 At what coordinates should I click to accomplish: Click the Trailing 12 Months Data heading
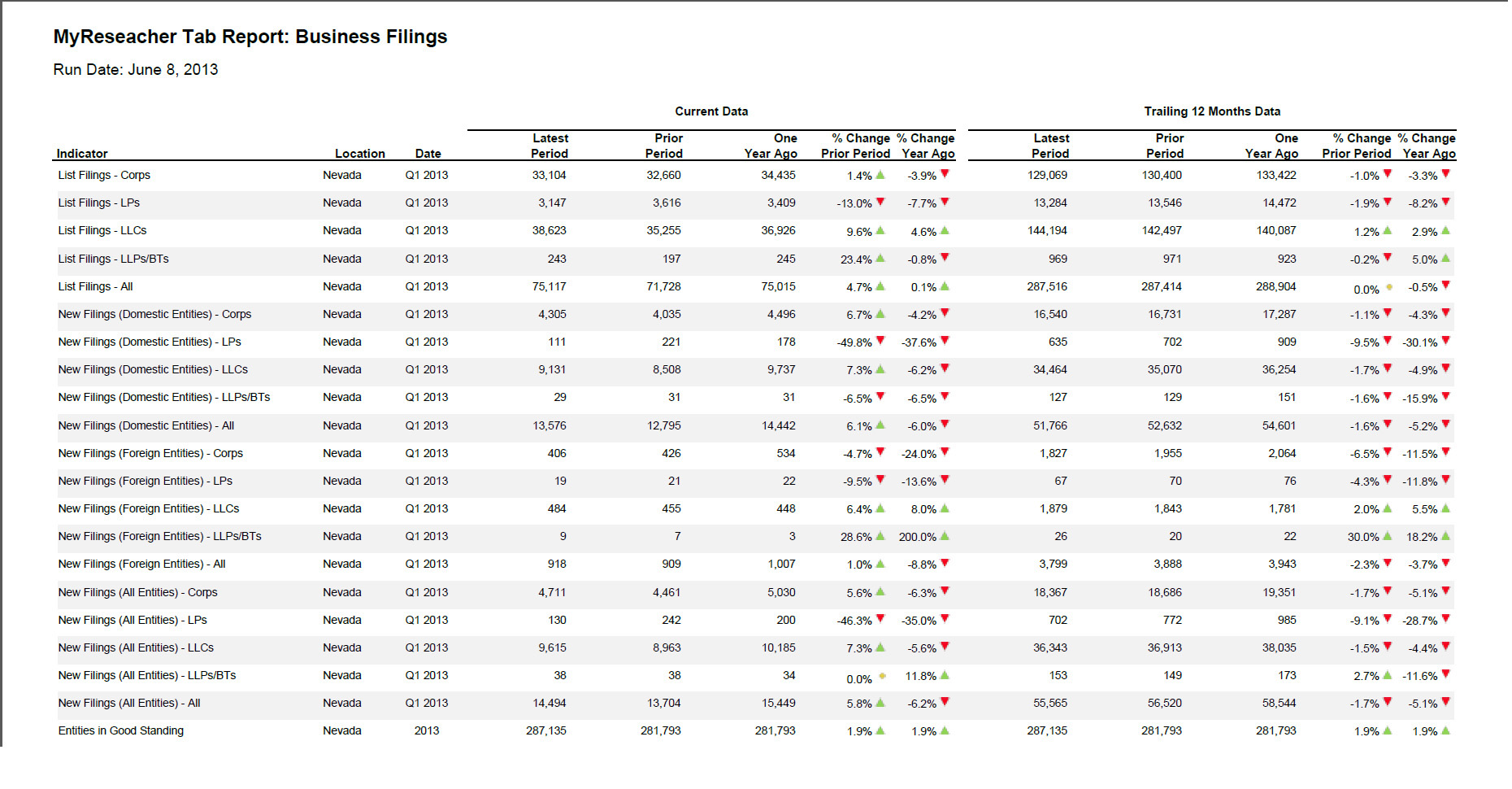1212,111
